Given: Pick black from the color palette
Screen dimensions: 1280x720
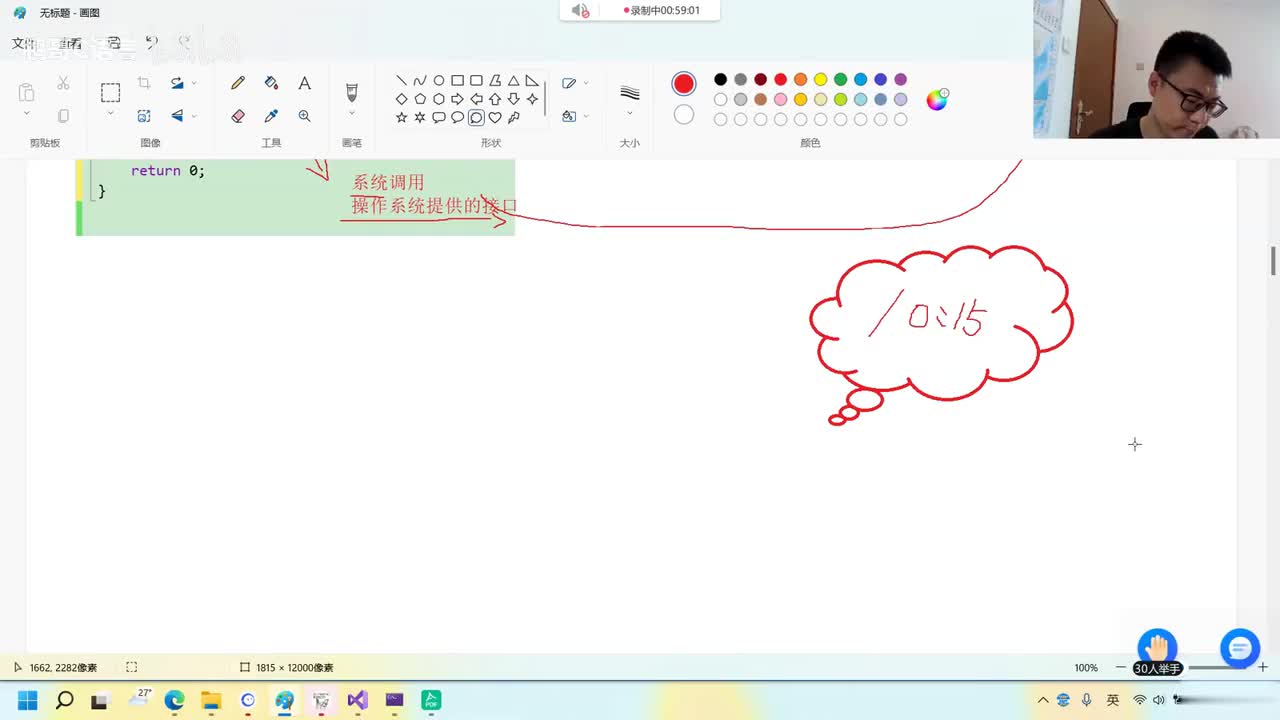Looking at the screenshot, I should tap(720, 79).
